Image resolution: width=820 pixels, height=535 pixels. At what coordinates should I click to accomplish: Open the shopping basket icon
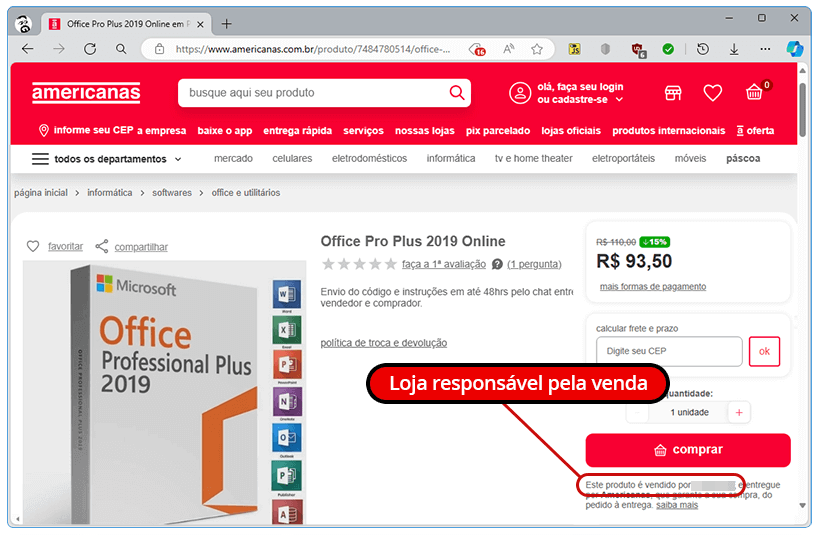(x=754, y=93)
